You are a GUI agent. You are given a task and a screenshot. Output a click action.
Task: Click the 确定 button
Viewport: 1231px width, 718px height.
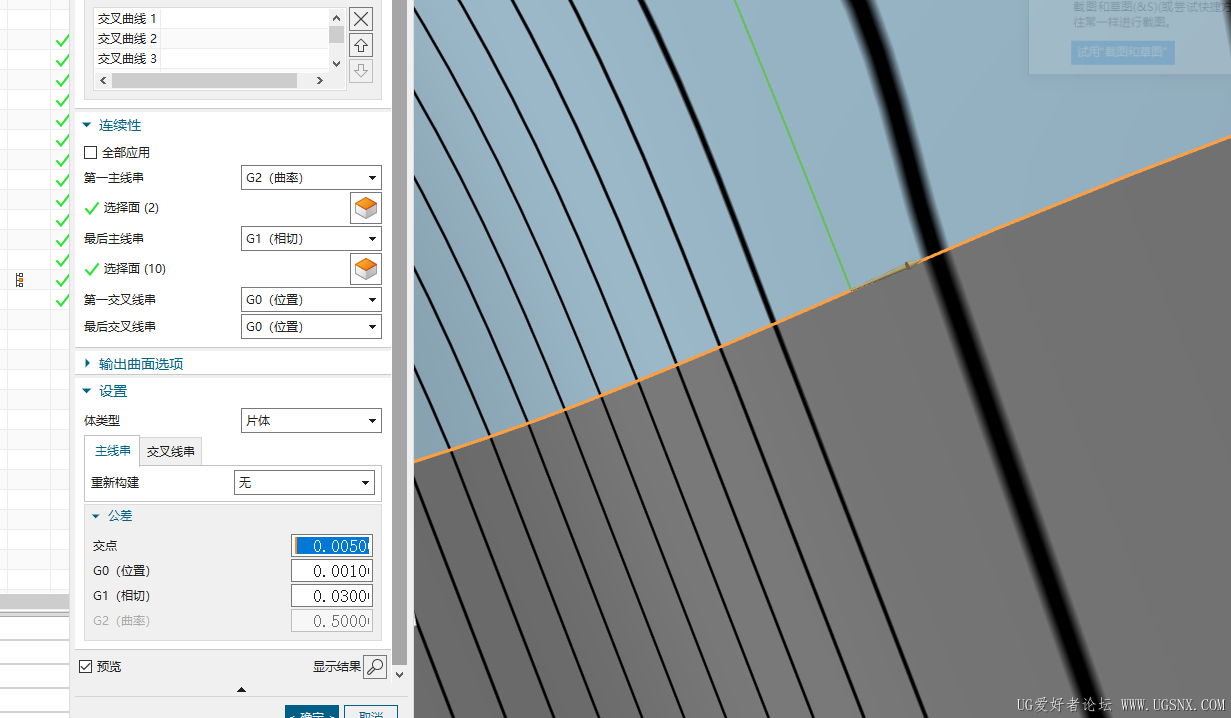[312, 713]
